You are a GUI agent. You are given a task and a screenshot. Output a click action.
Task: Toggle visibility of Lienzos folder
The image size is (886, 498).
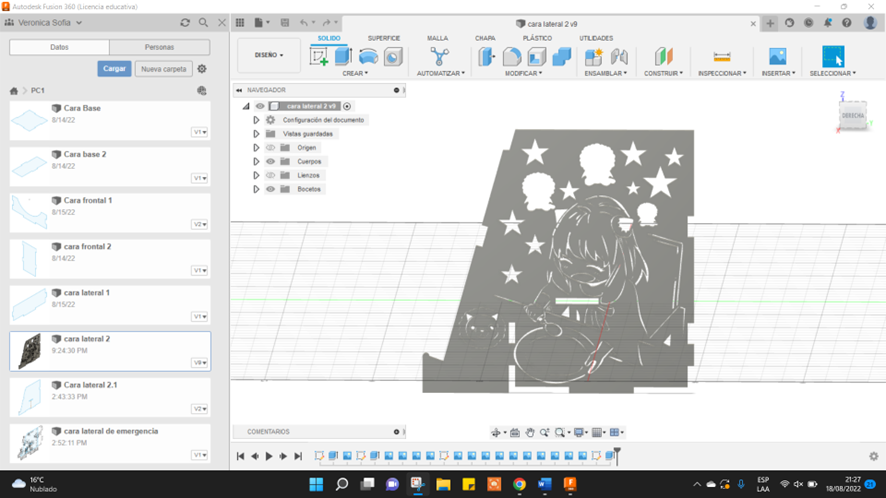pyautogui.click(x=271, y=175)
